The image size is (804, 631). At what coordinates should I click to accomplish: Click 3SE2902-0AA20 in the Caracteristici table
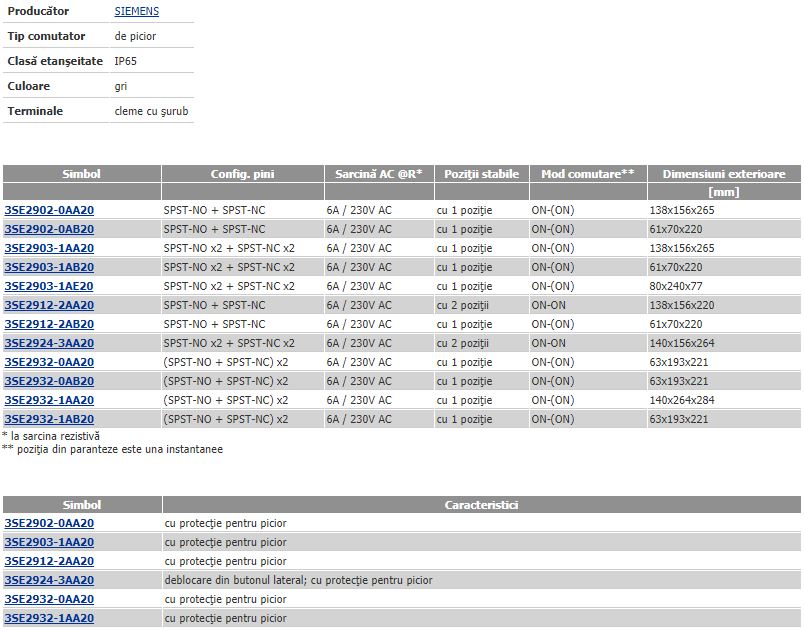(49, 523)
